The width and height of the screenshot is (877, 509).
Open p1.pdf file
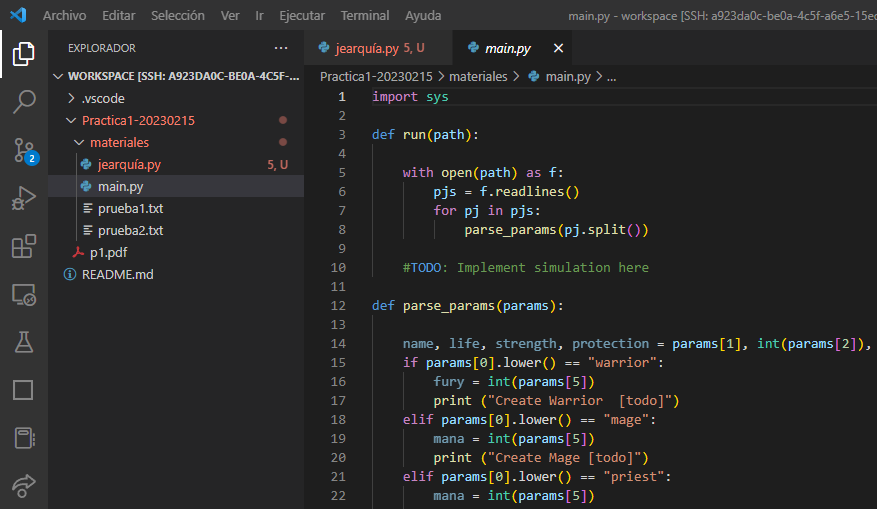click(176, 252)
